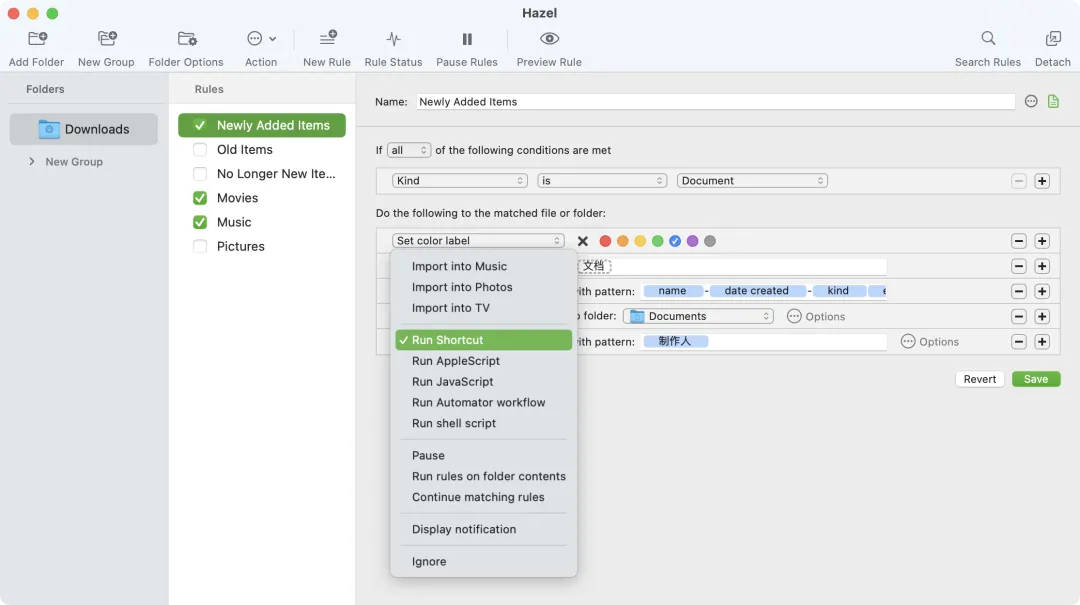Screen dimensions: 1080x605
Task: Choose Pause from action menu
Action: [x=484, y=455]
